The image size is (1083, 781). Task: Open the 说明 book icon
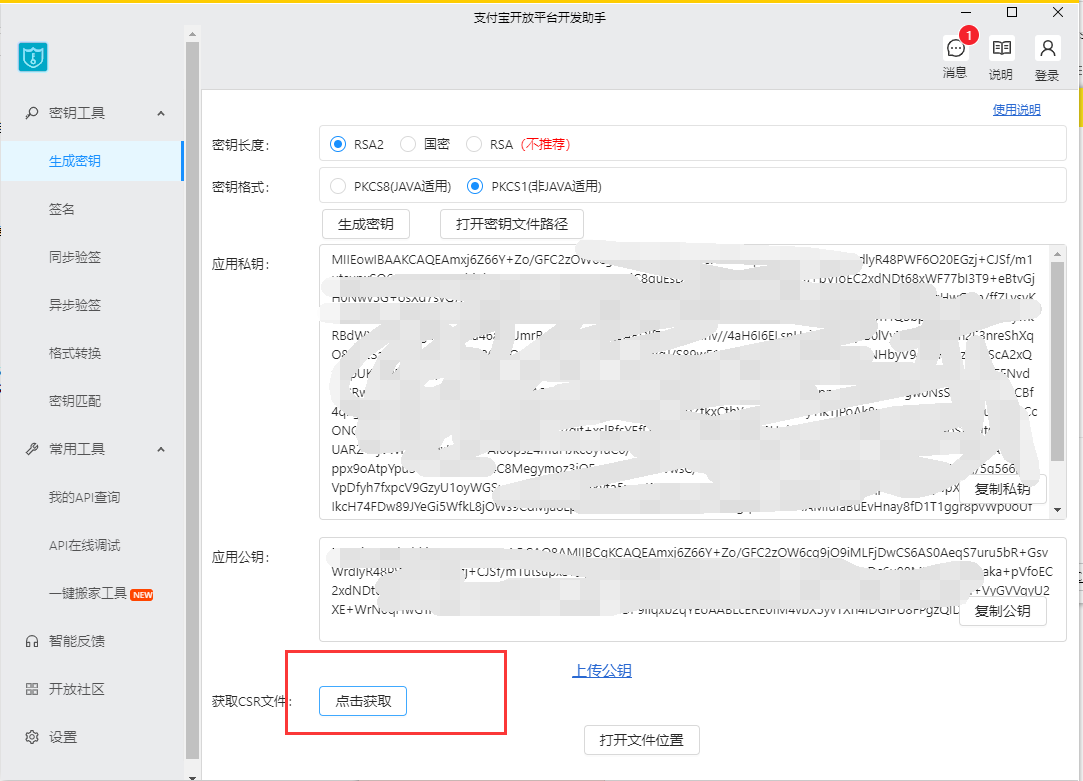1001,48
